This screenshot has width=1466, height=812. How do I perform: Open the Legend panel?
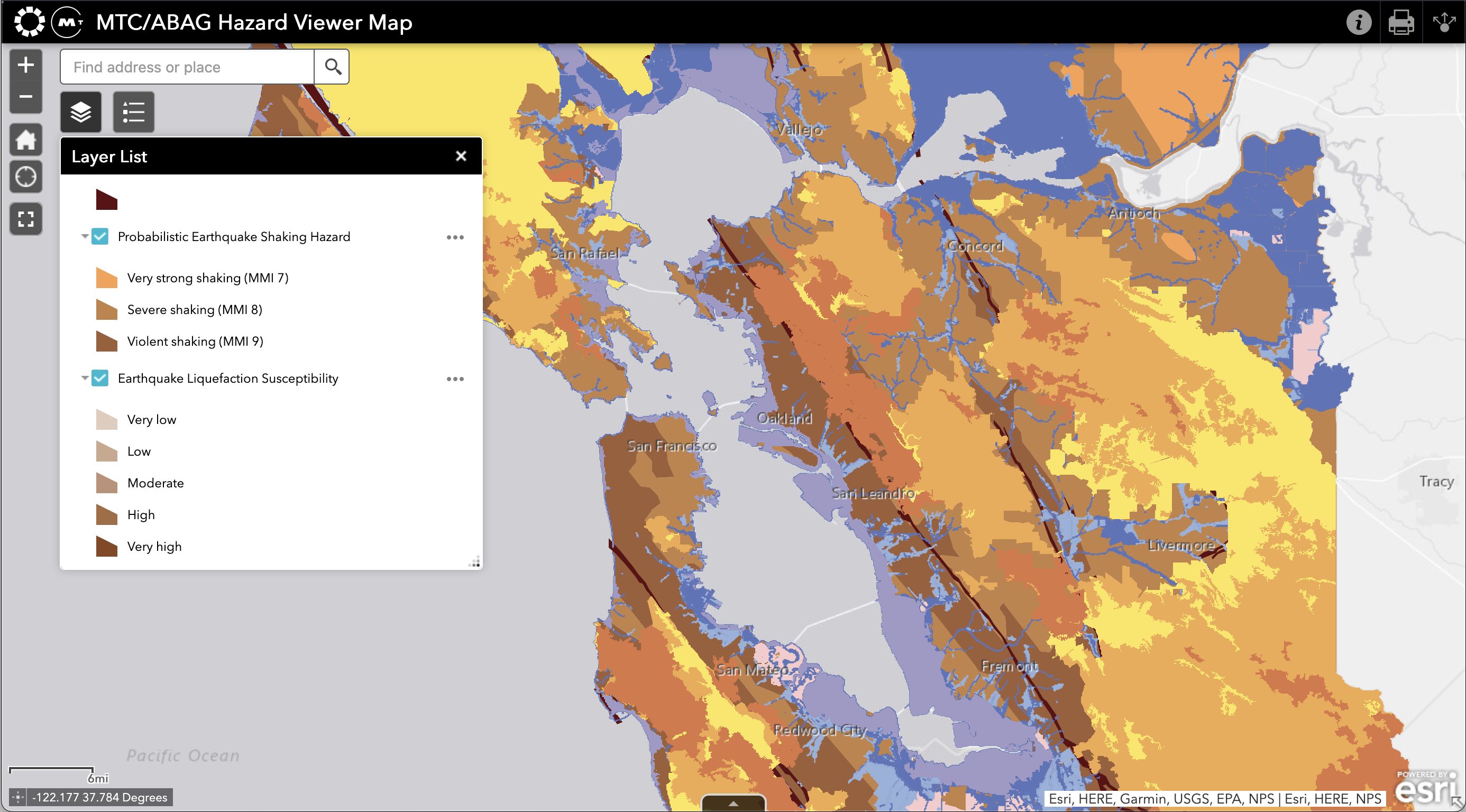click(133, 112)
